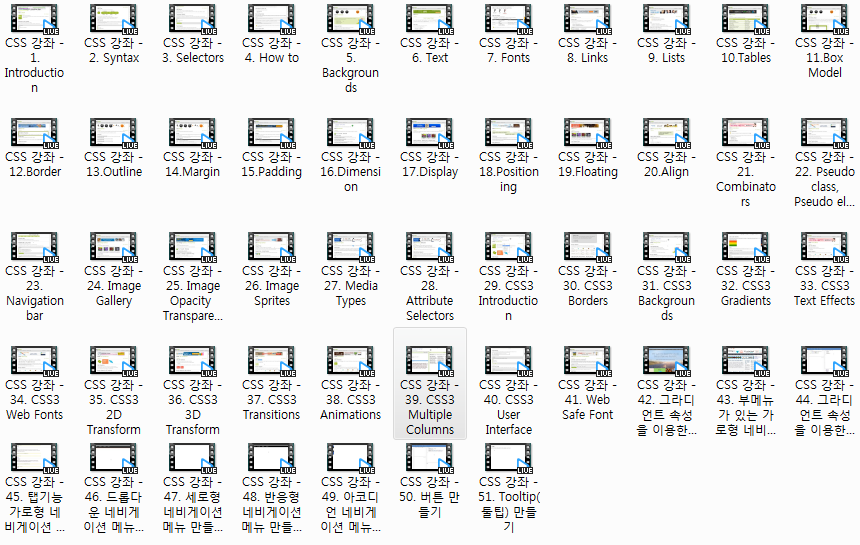Click the CSS 강좌 5. Backgrounds video icon
This screenshot has width=860, height=545.
pyautogui.click(x=350, y=19)
